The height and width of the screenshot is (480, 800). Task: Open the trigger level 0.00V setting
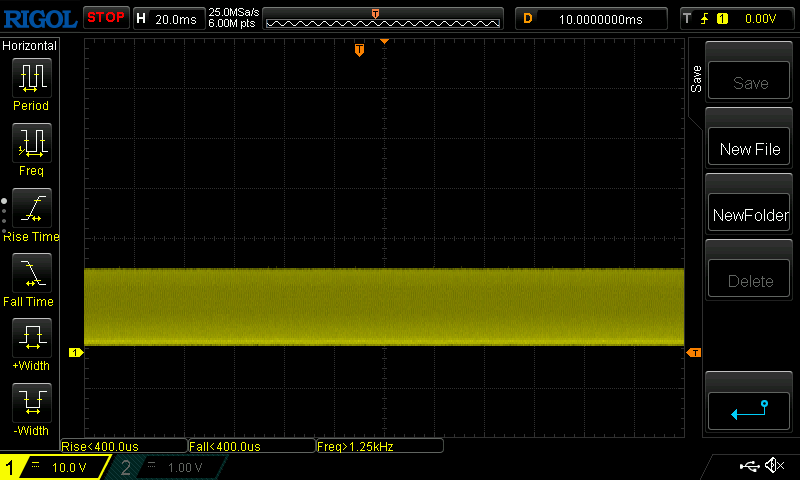coord(736,18)
